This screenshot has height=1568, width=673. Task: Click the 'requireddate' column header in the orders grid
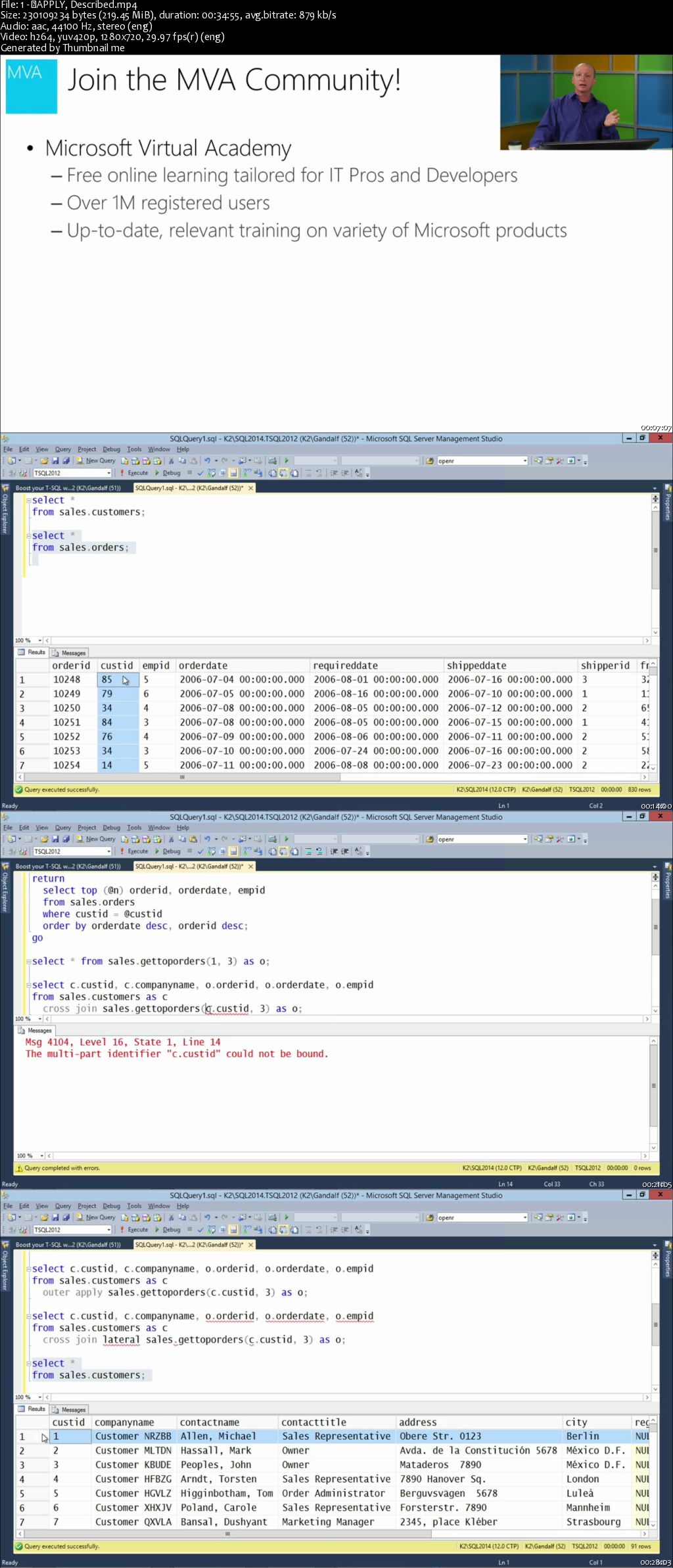point(375,665)
